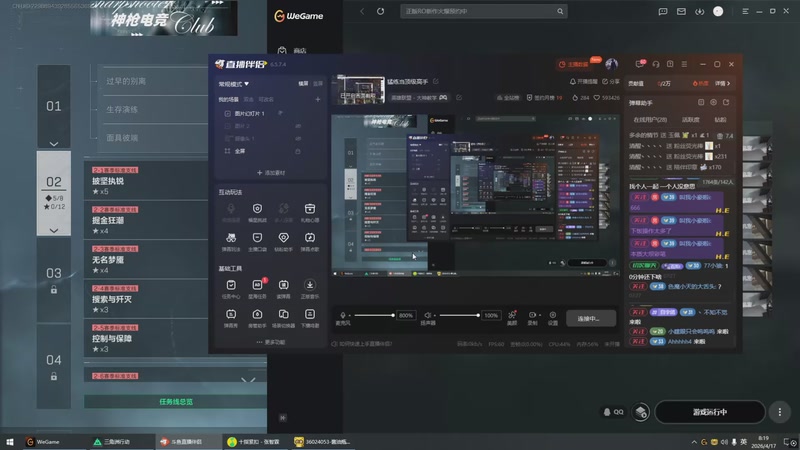
Task: Open the mail icon in WeGame top bar
Action: [681, 11]
